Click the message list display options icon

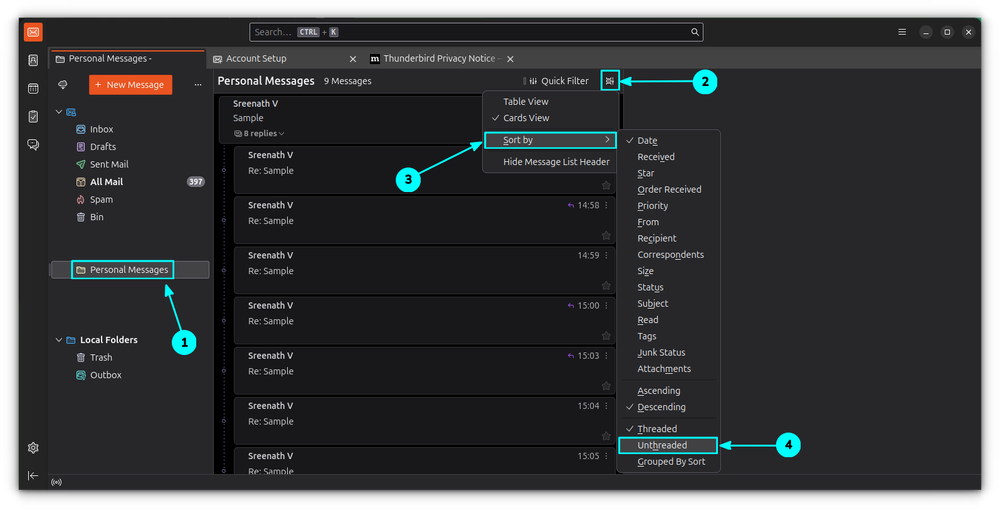tap(609, 81)
